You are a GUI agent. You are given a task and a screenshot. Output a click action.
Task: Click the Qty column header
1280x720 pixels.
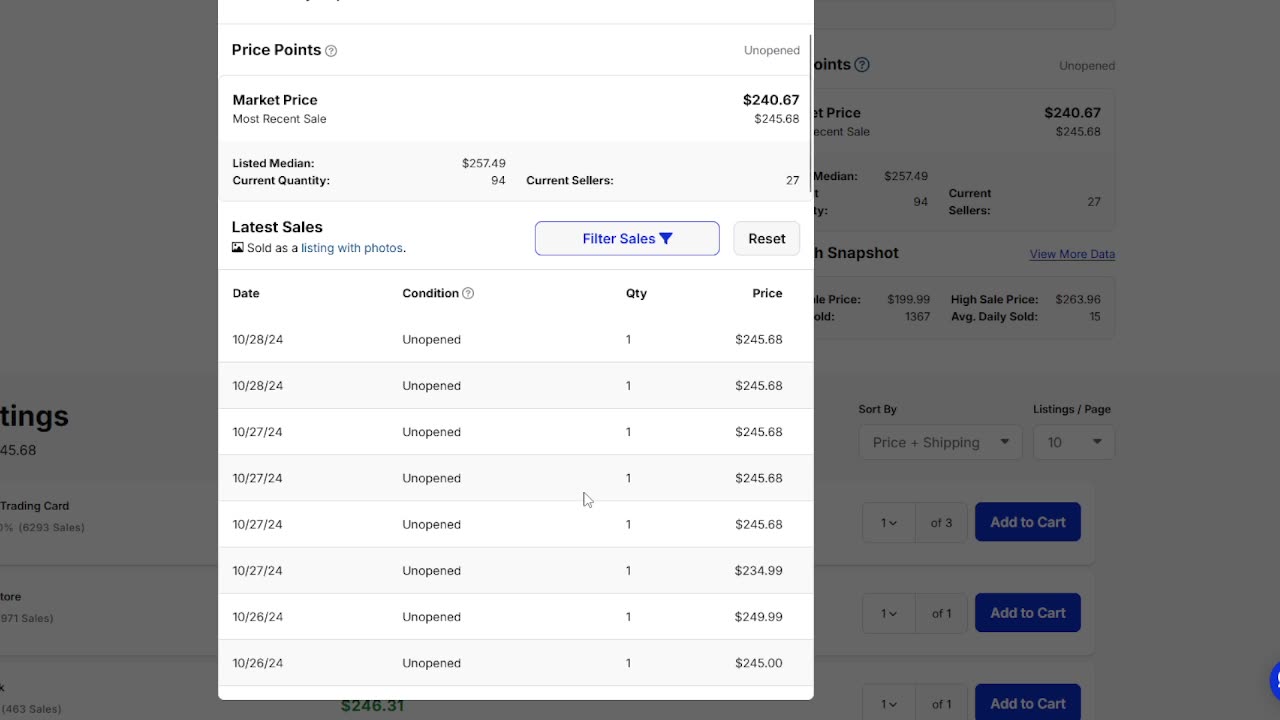636,293
